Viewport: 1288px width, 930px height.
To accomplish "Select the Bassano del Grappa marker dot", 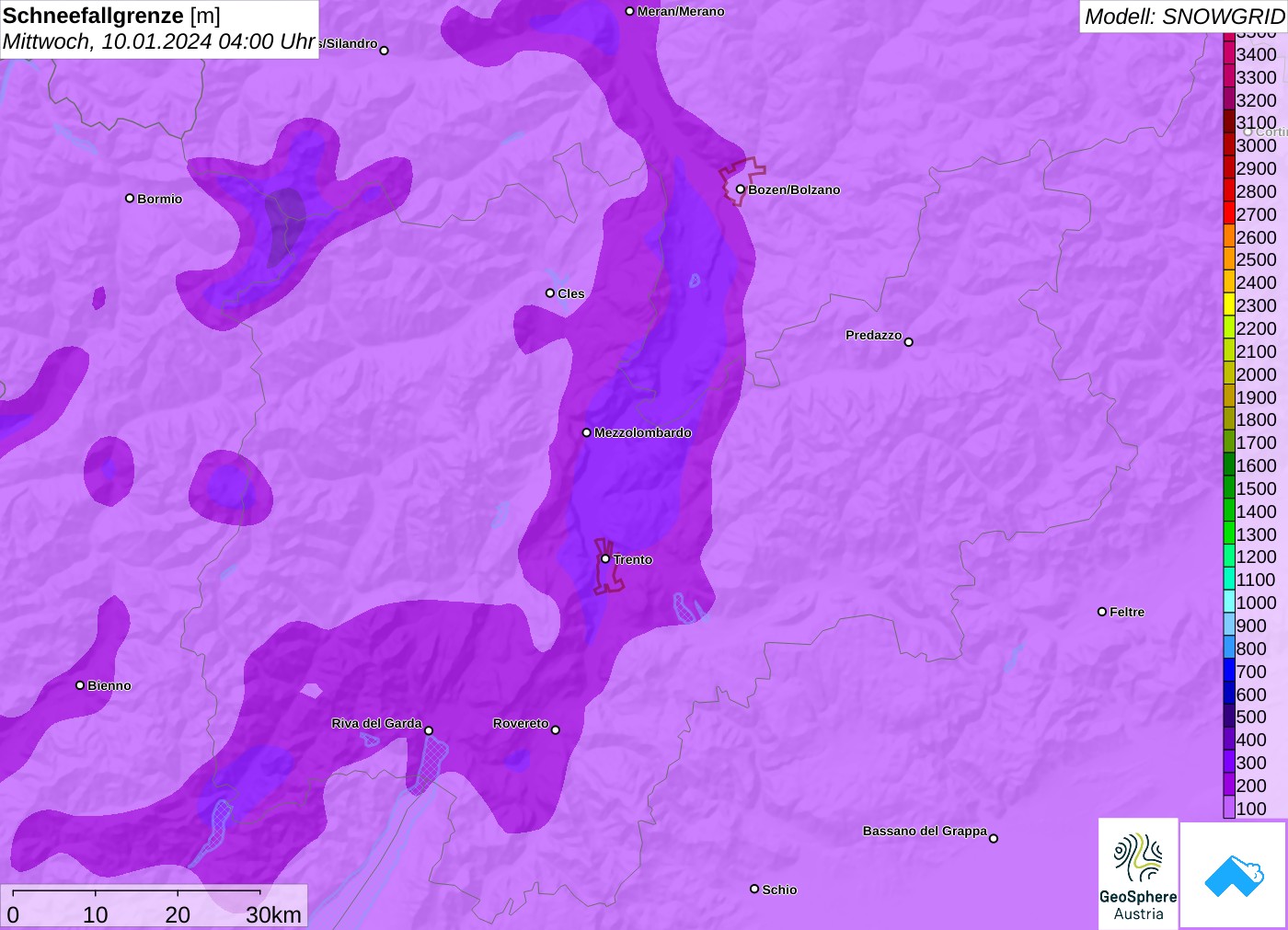I will pyautogui.click(x=994, y=838).
